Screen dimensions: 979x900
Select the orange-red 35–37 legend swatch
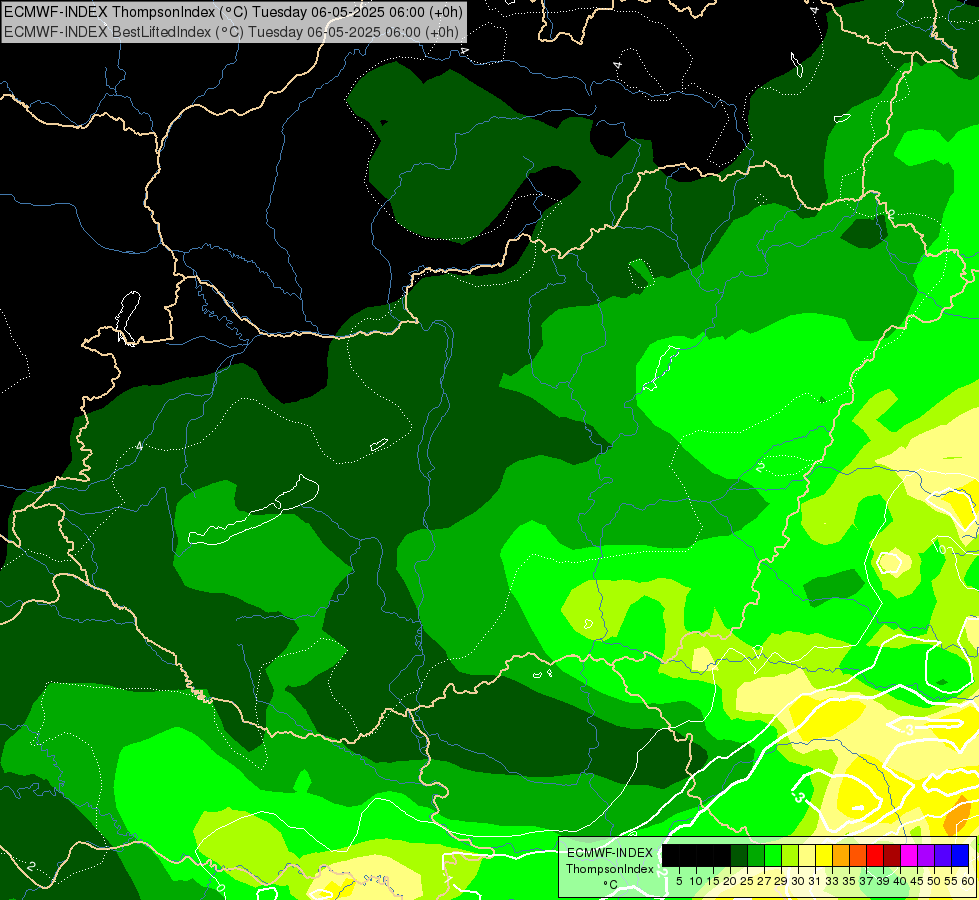click(x=858, y=855)
